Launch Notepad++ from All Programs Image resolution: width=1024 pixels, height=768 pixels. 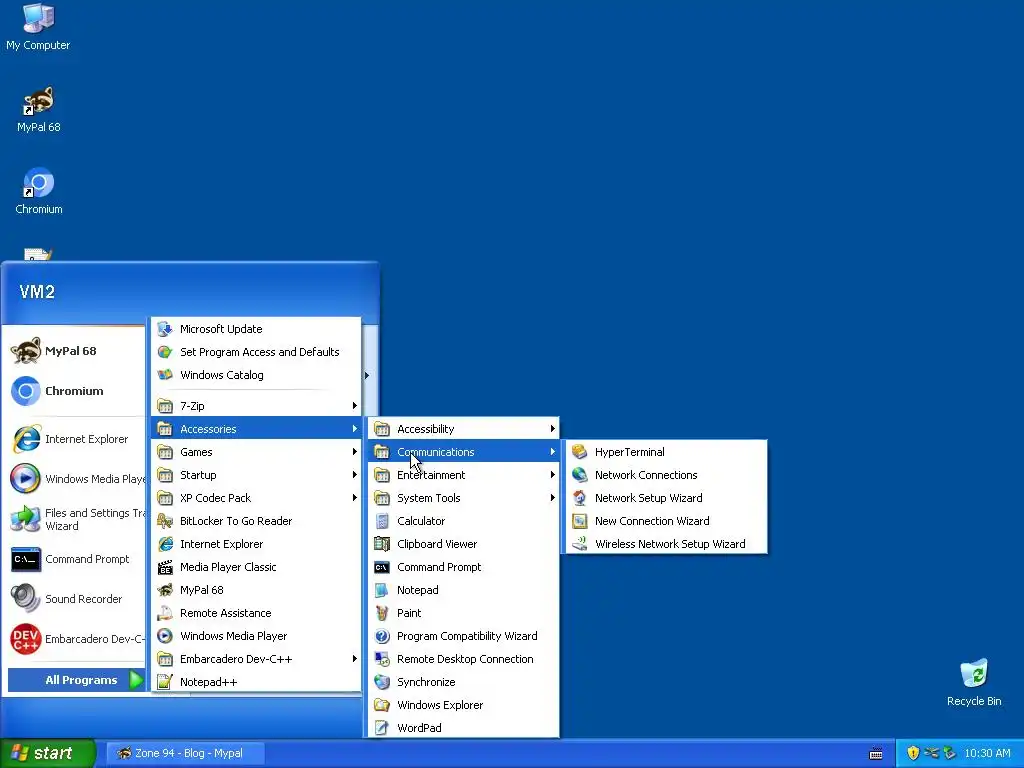[256, 682]
